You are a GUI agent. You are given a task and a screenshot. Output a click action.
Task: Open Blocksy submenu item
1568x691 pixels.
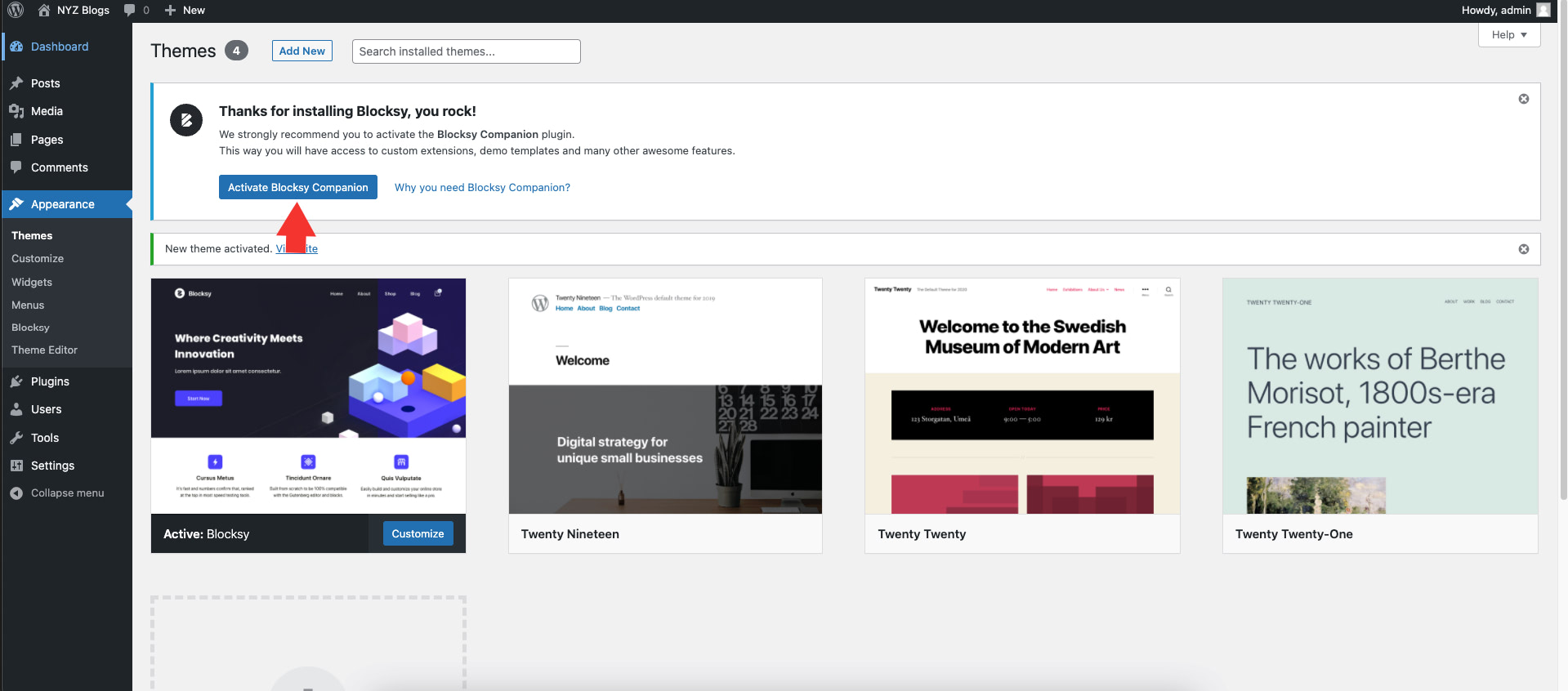[x=30, y=328]
